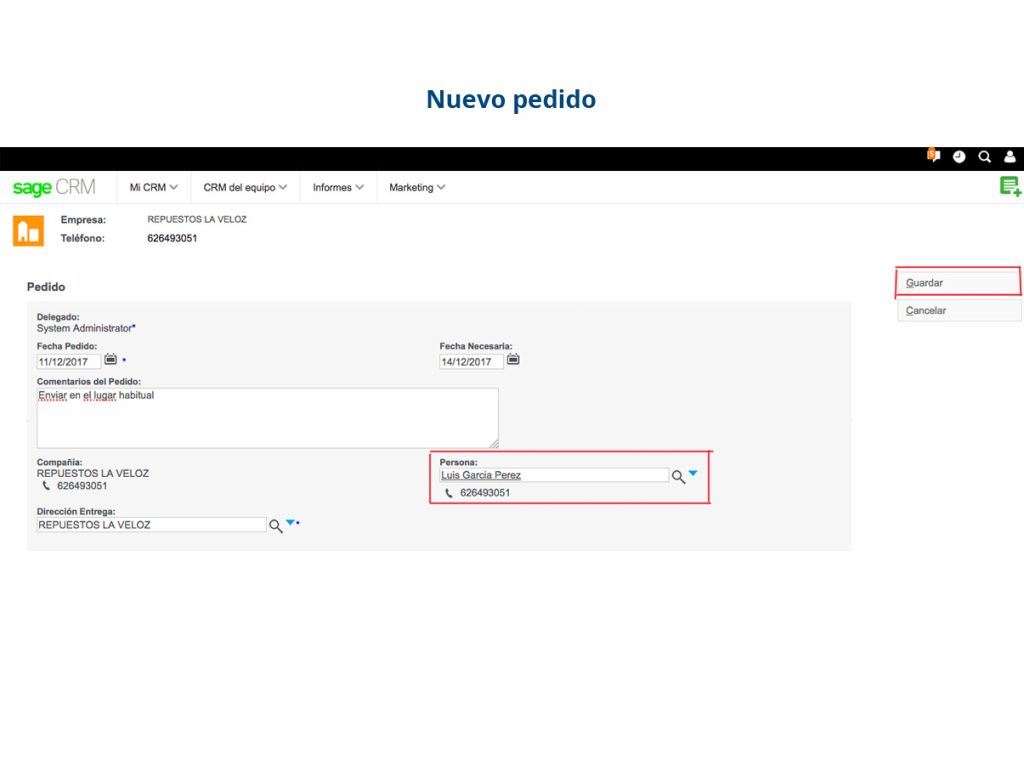Click the magnifier beside Dirección Entrega
Image resolution: width=1024 pixels, height=761 pixels.
[276, 524]
